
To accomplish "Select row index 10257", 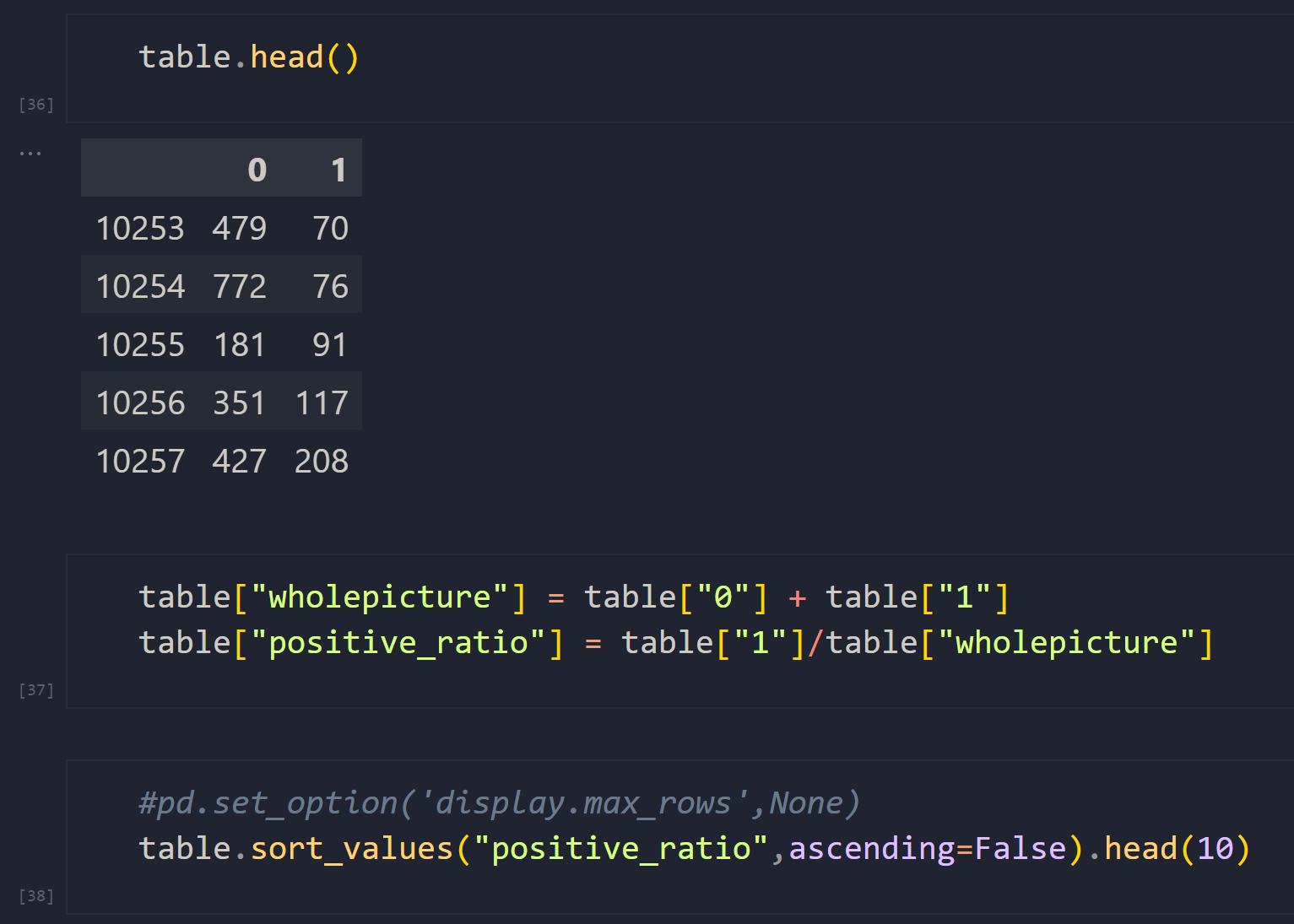I will pyautogui.click(x=140, y=462).
